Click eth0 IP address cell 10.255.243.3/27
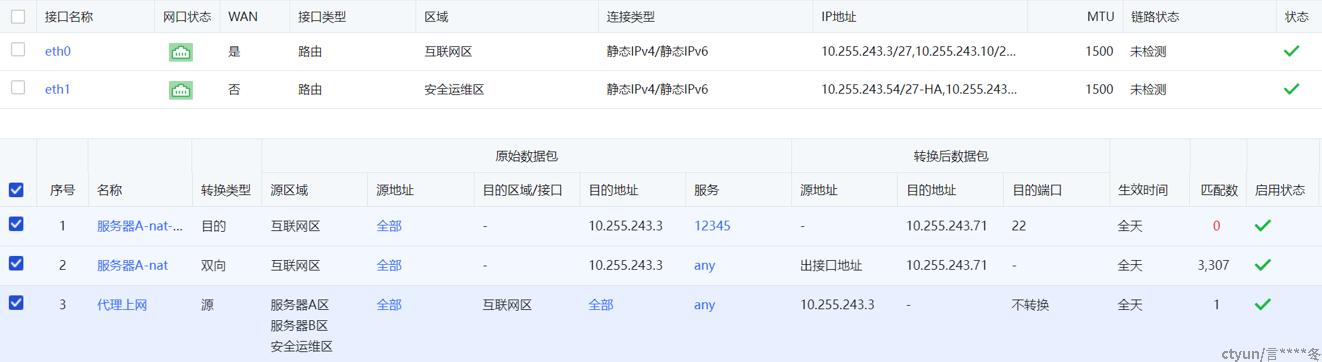The image size is (1322, 362). (918, 51)
